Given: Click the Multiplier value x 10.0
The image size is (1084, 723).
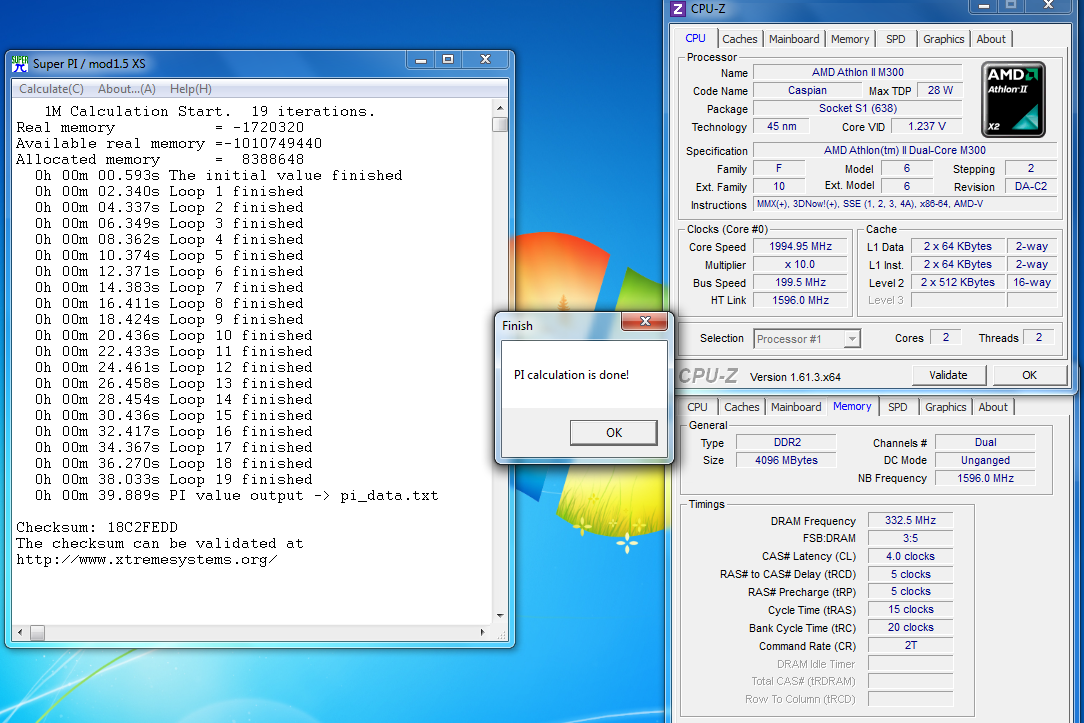Looking at the screenshot, I should click(801, 265).
